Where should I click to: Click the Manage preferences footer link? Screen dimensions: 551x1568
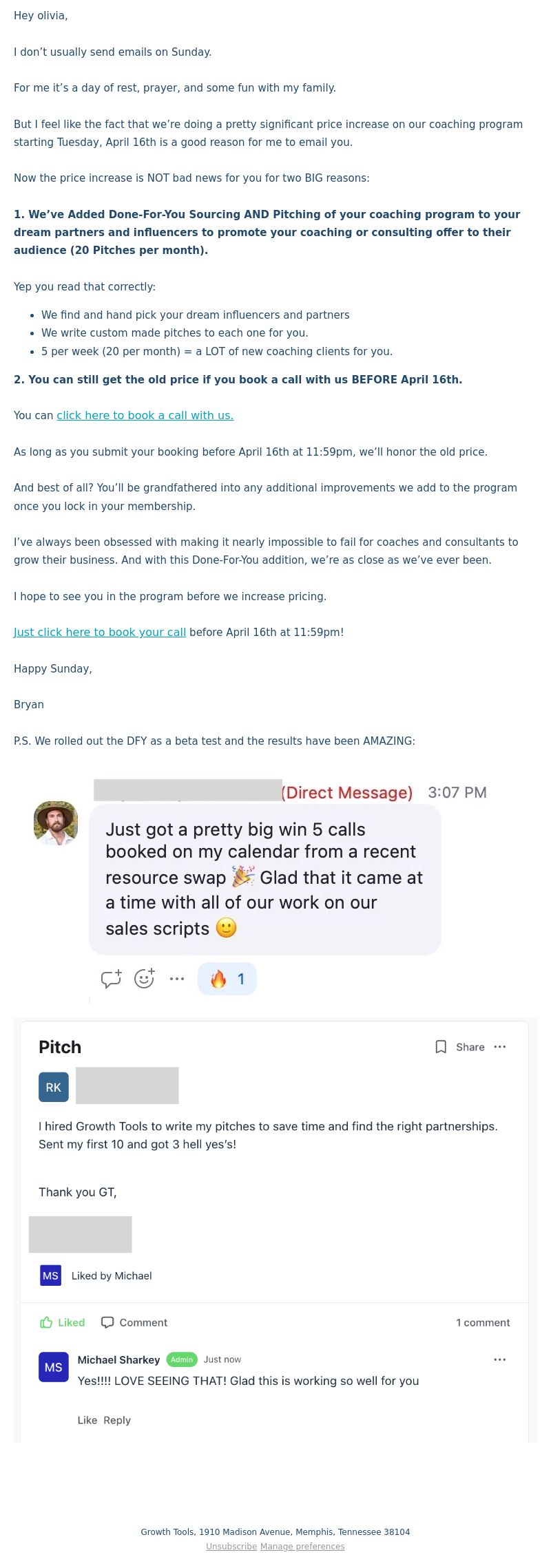302,1546
